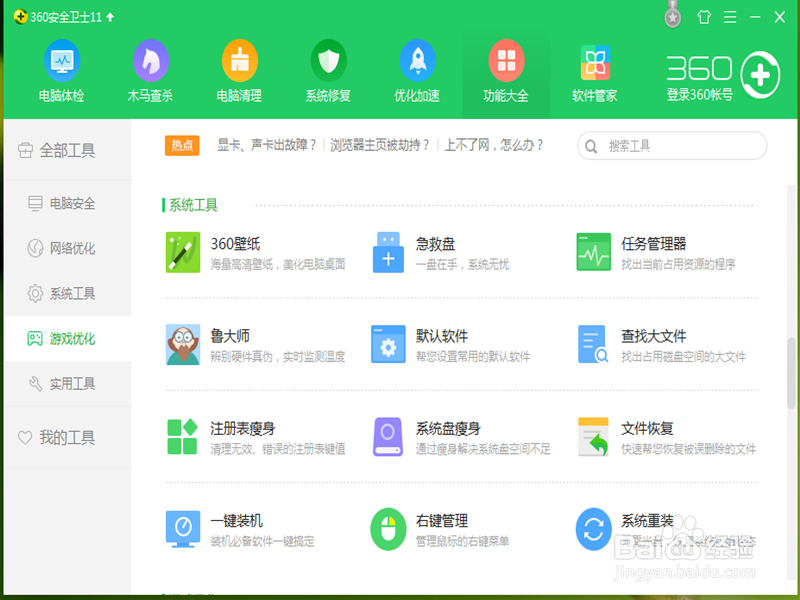This screenshot has width=800, height=600.
Task: Click description 帮您设置常用的默认软件
Action: pyautogui.click(x=473, y=357)
